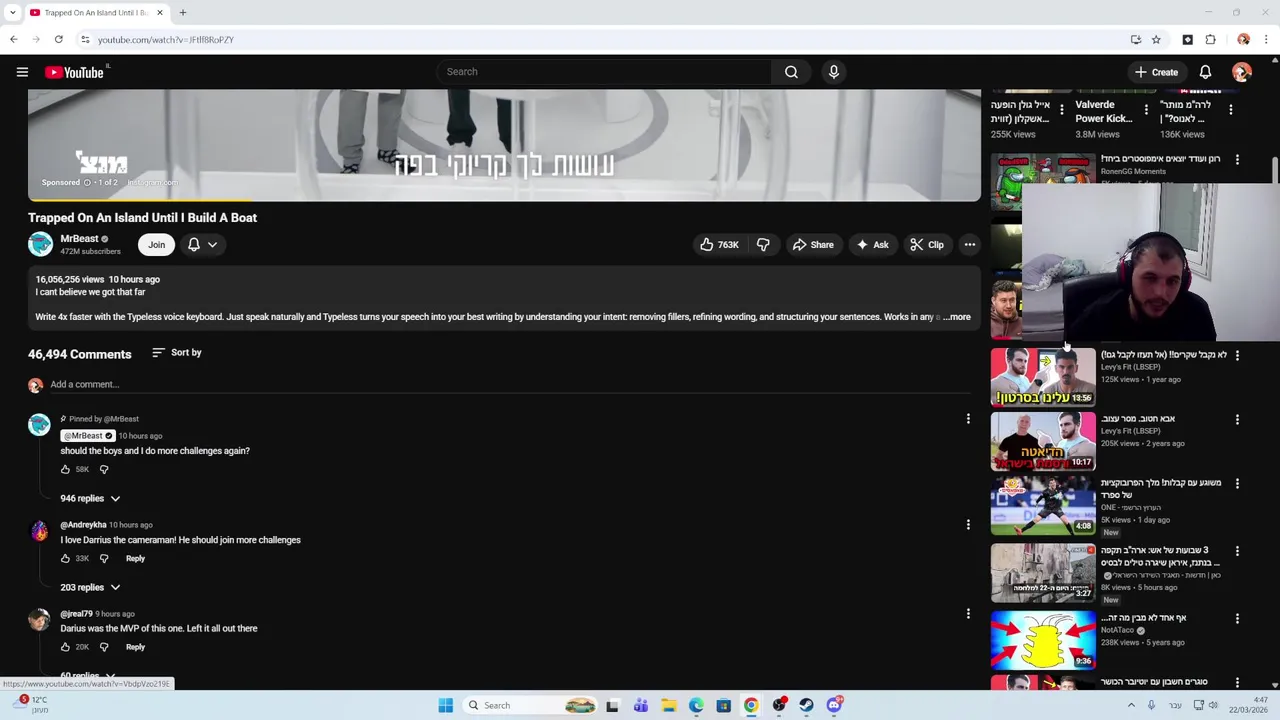The image size is (1280, 720).
Task: Dislike the @Andreykha comment
Action: pyautogui.click(x=104, y=558)
